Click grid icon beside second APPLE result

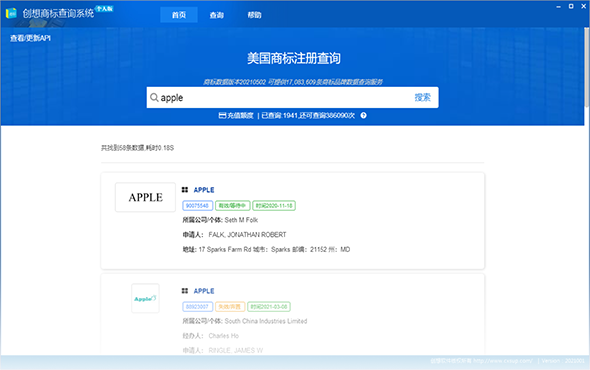click(x=185, y=291)
